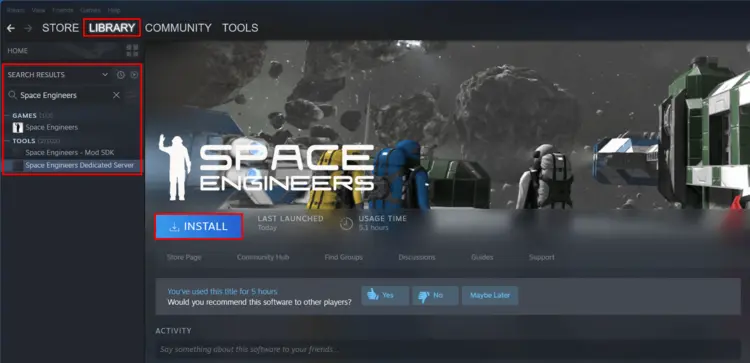Decline recommendation with No button

click(x=435, y=296)
